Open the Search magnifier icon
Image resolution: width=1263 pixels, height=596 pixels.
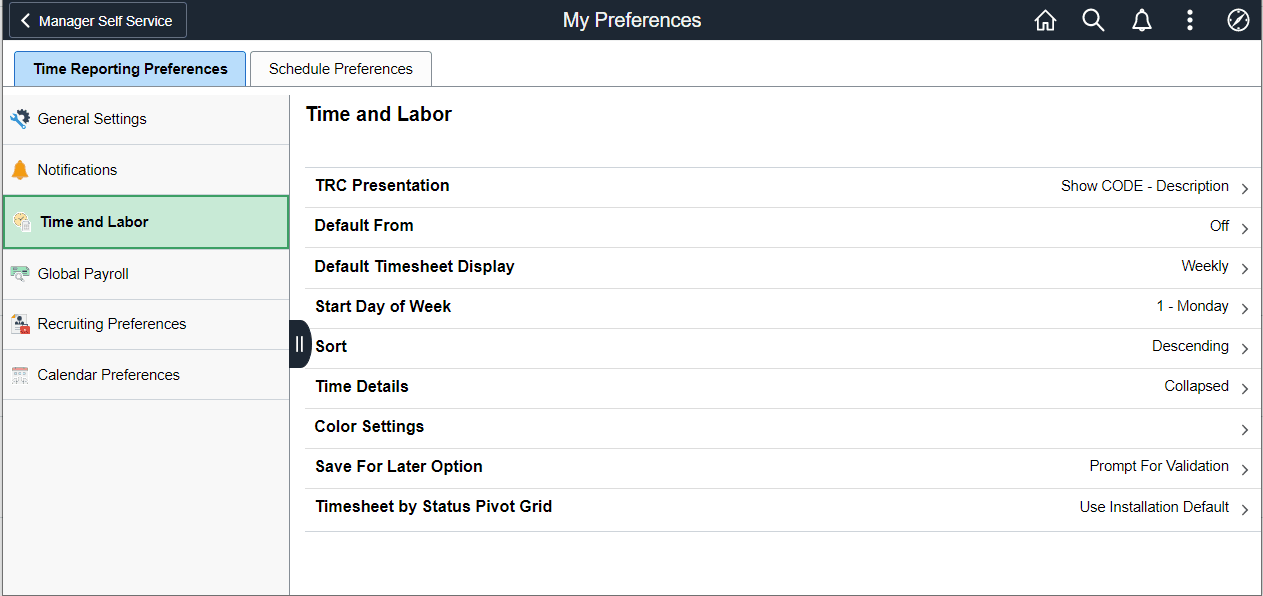pyautogui.click(x=1093, y=21)
